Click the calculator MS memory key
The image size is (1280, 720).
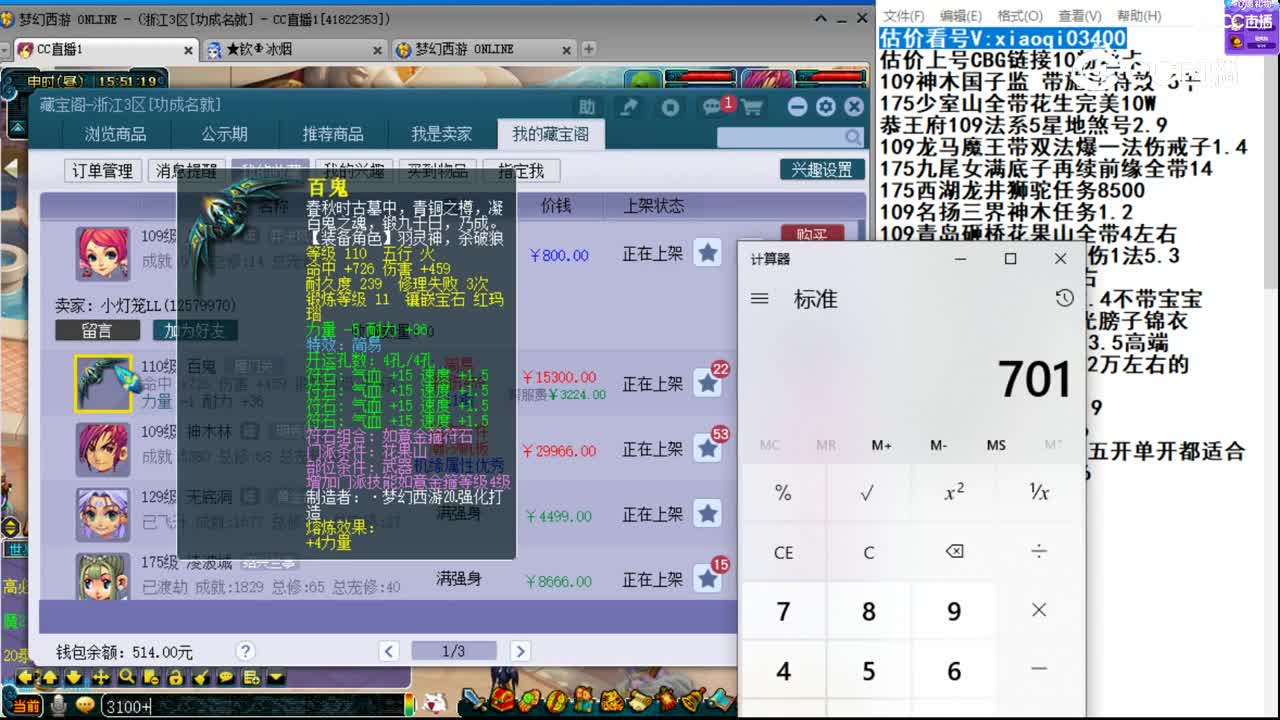[x=996, y=445]
